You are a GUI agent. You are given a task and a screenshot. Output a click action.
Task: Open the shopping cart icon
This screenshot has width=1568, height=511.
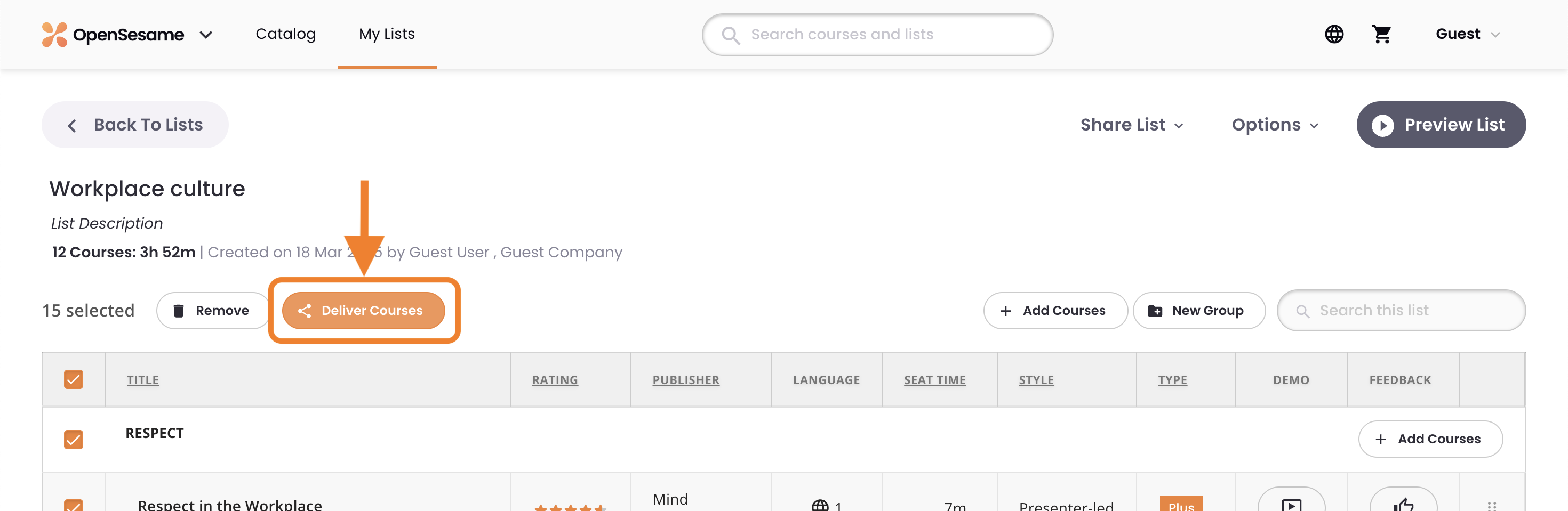point(1382,34)
